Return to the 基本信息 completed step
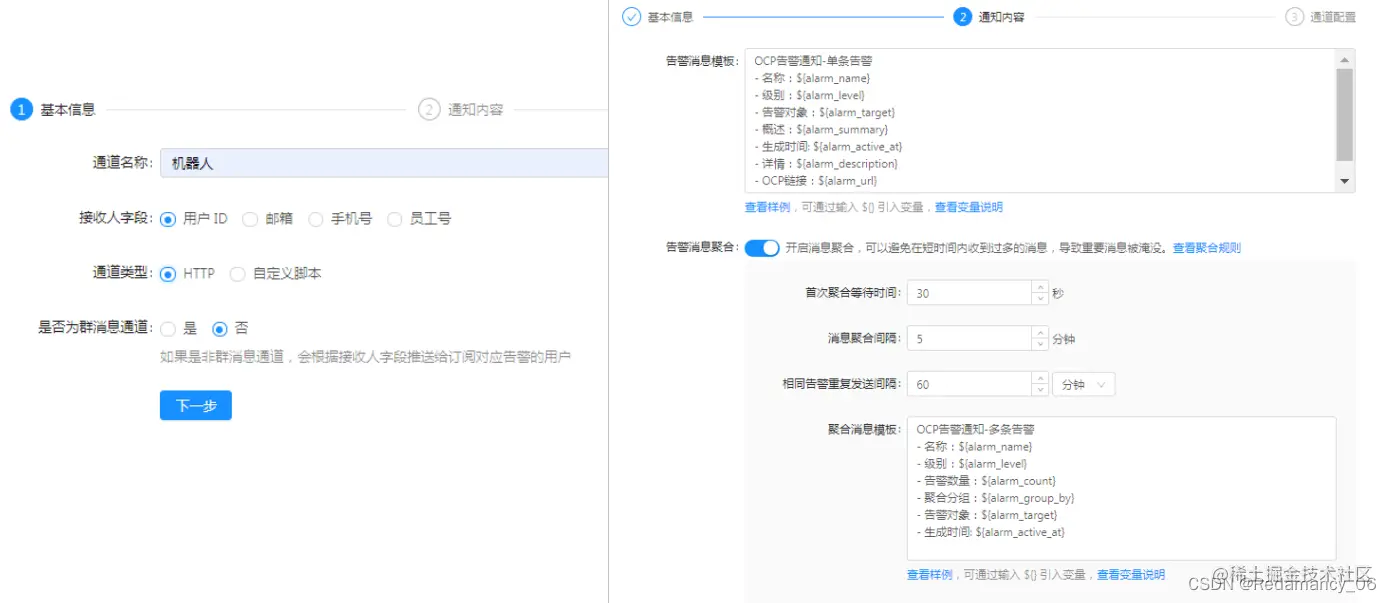This screenshot has width=1391, height=603. (x=669, y=16)
